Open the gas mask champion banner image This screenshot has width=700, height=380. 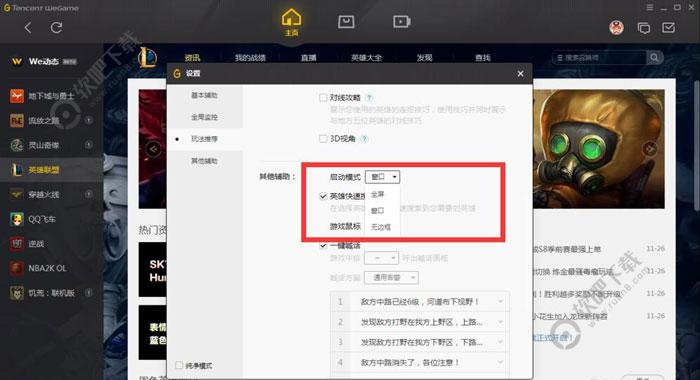coord(599,149)
